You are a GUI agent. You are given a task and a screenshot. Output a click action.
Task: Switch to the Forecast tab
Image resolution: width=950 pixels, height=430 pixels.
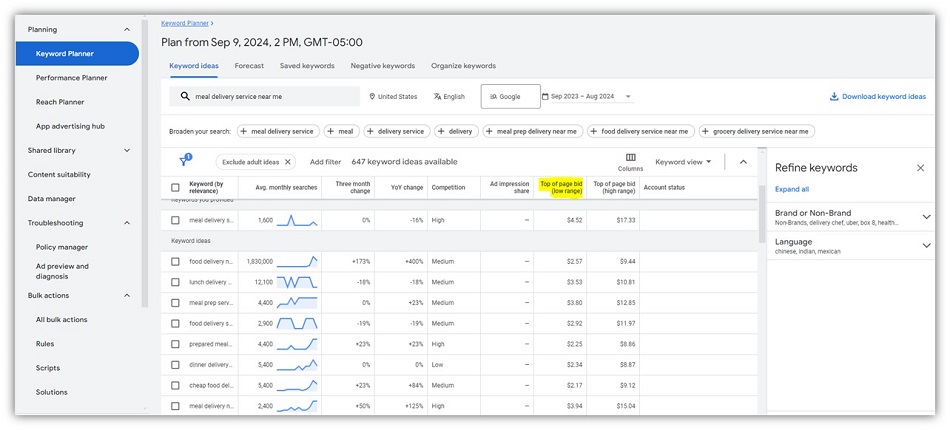pos(249,66)
